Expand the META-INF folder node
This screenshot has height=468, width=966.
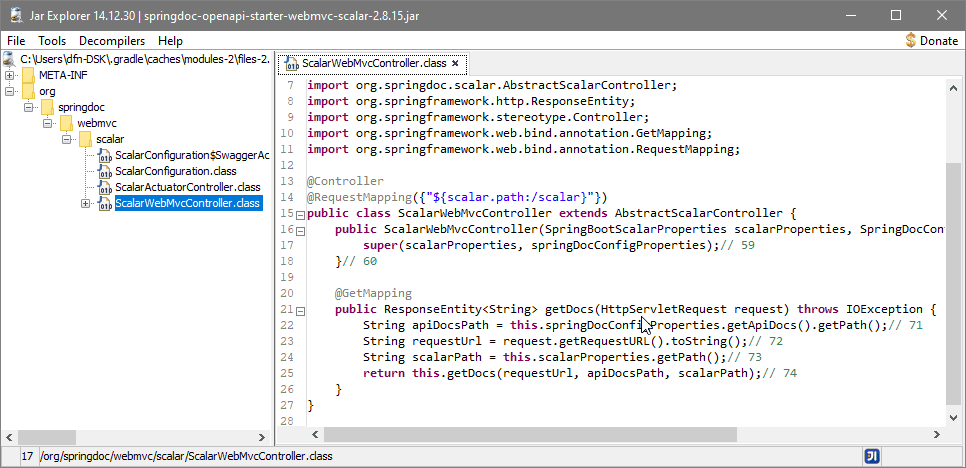click(9, 75)
